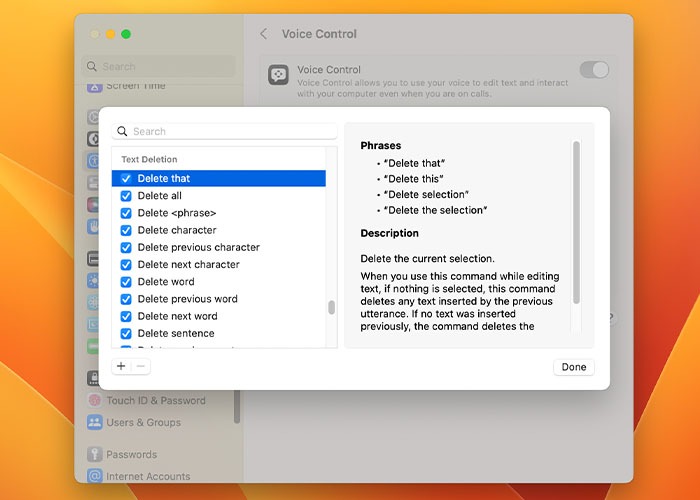Select the Delete all command row
This screenshot has height=500, width=700.
pyautogui.click(x=219, y=196)
